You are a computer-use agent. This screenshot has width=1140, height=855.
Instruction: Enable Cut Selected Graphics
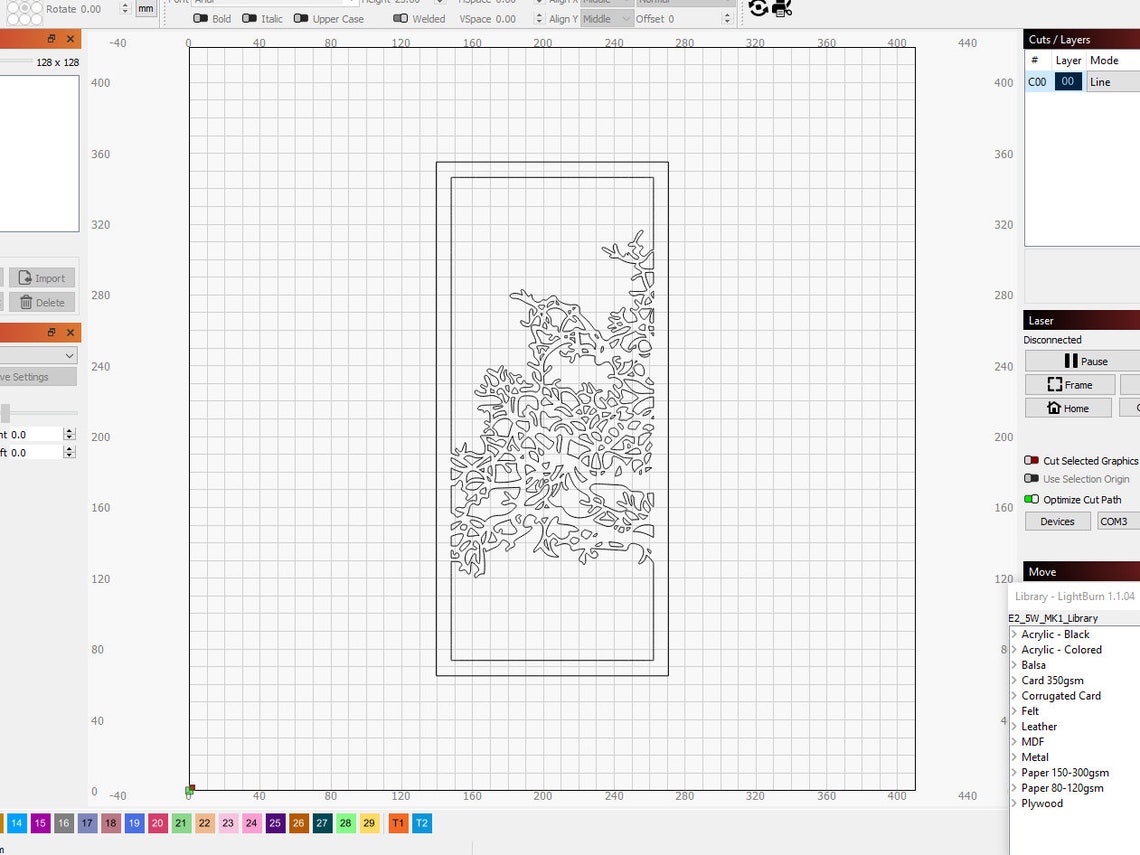pyautogui.click(x=1032, y=460)
